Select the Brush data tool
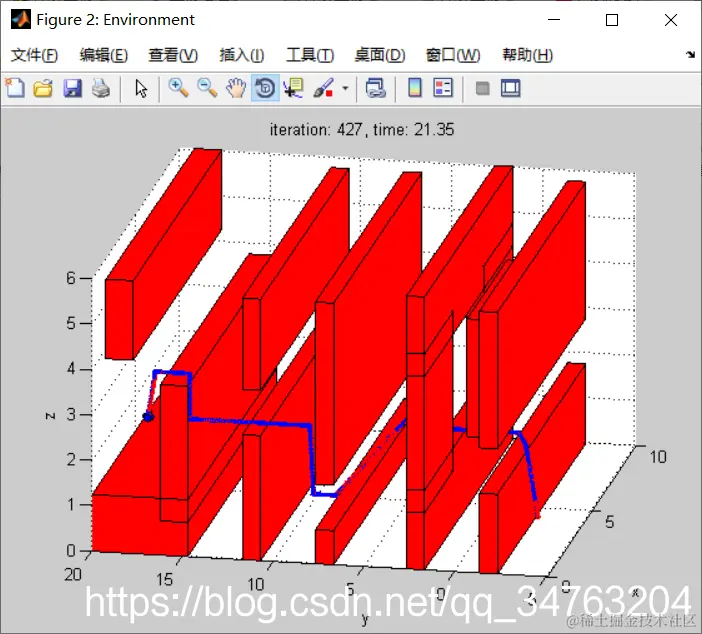 (x=324, y=88)
